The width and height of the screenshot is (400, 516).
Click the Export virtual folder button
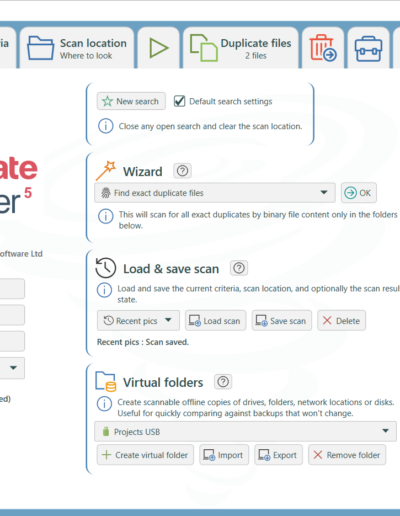tap(278, 455)
